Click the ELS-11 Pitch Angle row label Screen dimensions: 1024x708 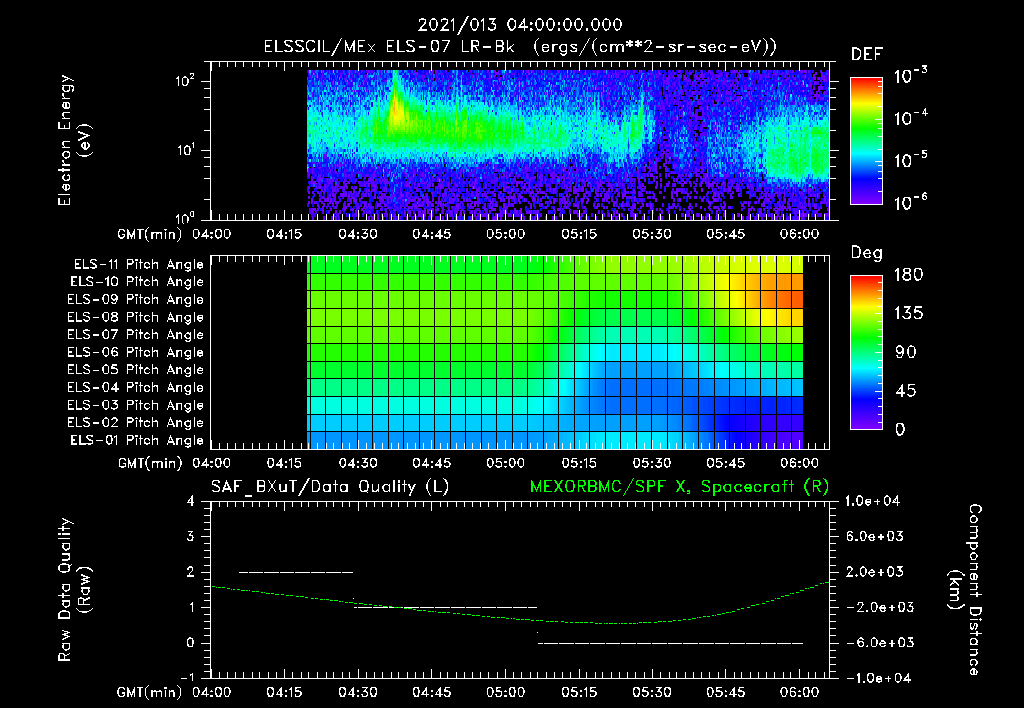point(138,265)
